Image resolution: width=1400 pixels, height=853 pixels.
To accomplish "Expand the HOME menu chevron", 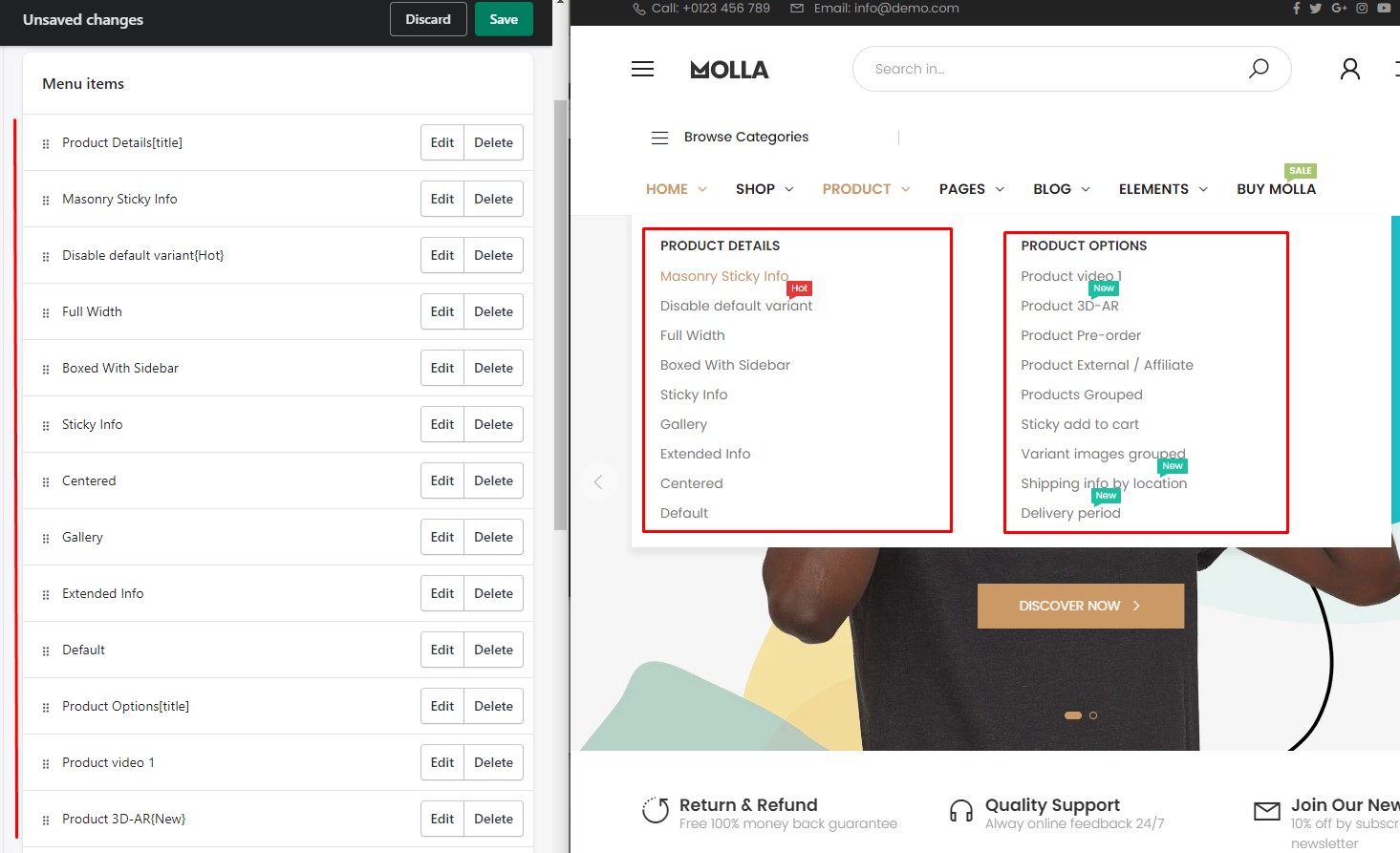I will (x=702, y=189).
